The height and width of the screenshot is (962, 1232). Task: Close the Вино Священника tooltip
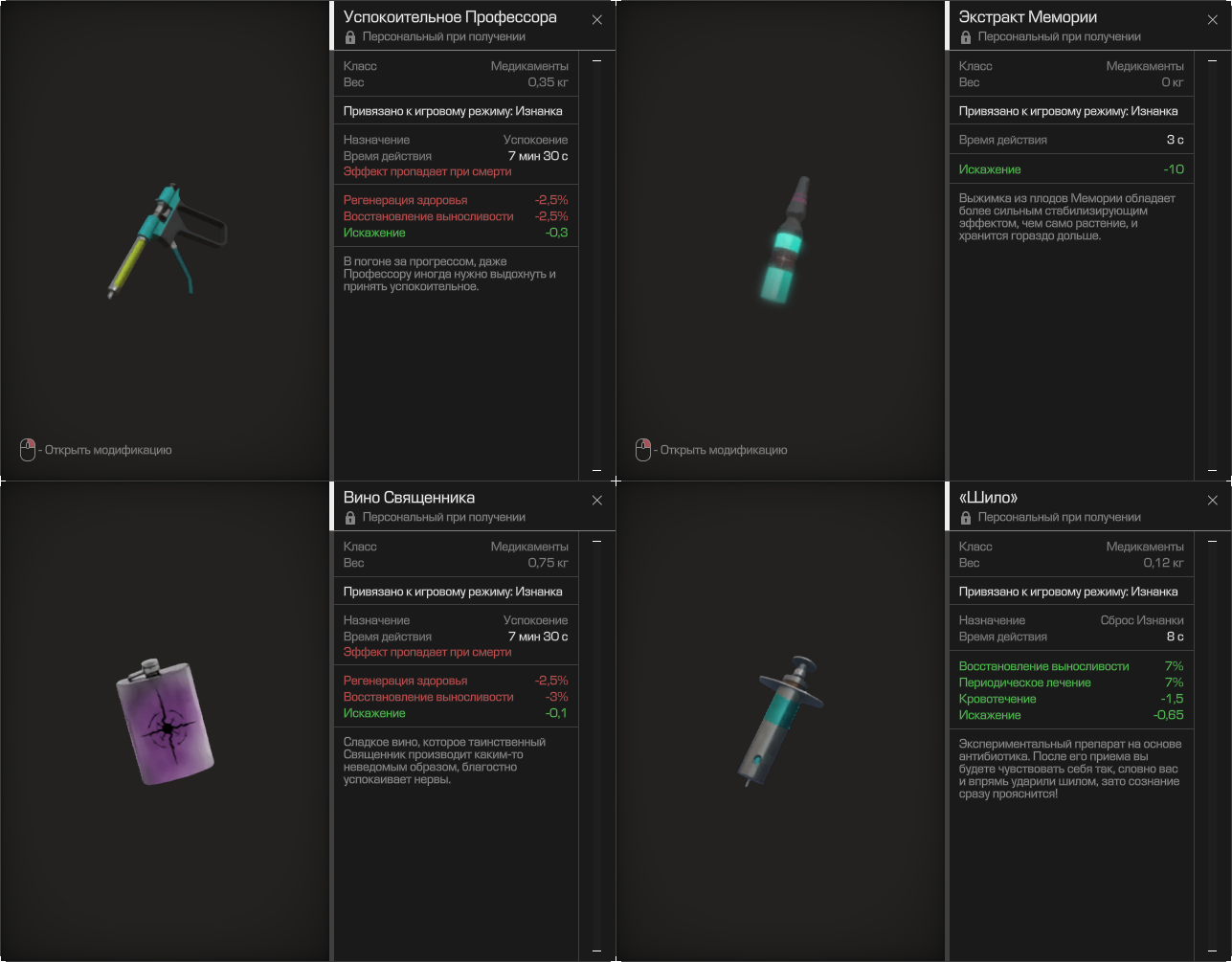click(x=597, y=501)
